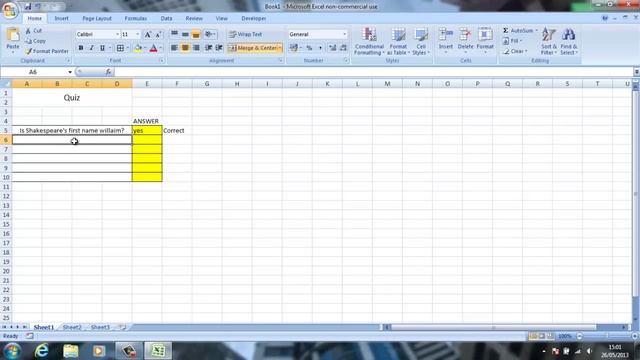Viewport: 640px width, 360px height.
Task: Click the zoom slider in status bar
Action: [607, 336]
